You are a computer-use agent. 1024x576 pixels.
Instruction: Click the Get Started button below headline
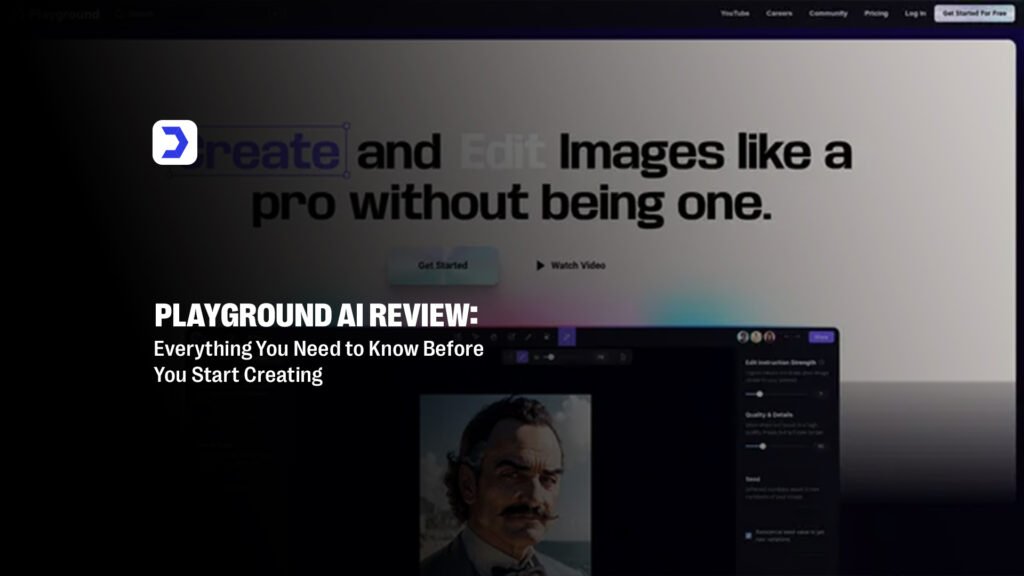[x=442, y=266]
